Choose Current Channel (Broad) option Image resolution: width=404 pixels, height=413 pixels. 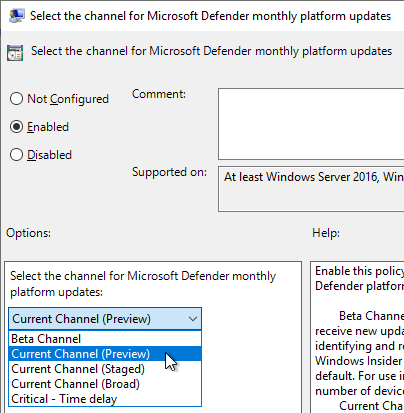click(x=105, y=384)
